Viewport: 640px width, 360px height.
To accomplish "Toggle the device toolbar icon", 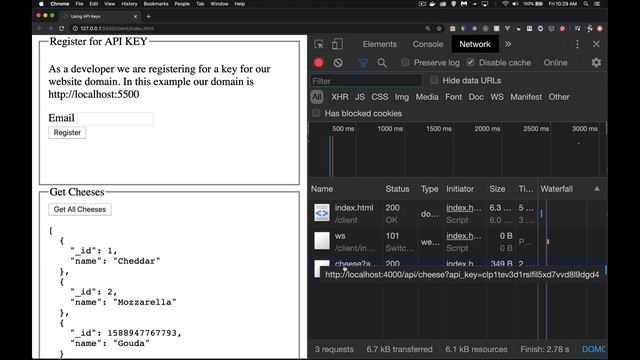I will (x=337, y=44).
